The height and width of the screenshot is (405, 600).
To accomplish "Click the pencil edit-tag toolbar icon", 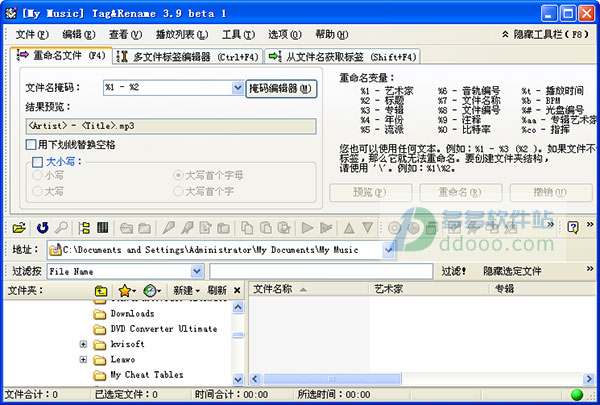I will (x=168, y=228).
